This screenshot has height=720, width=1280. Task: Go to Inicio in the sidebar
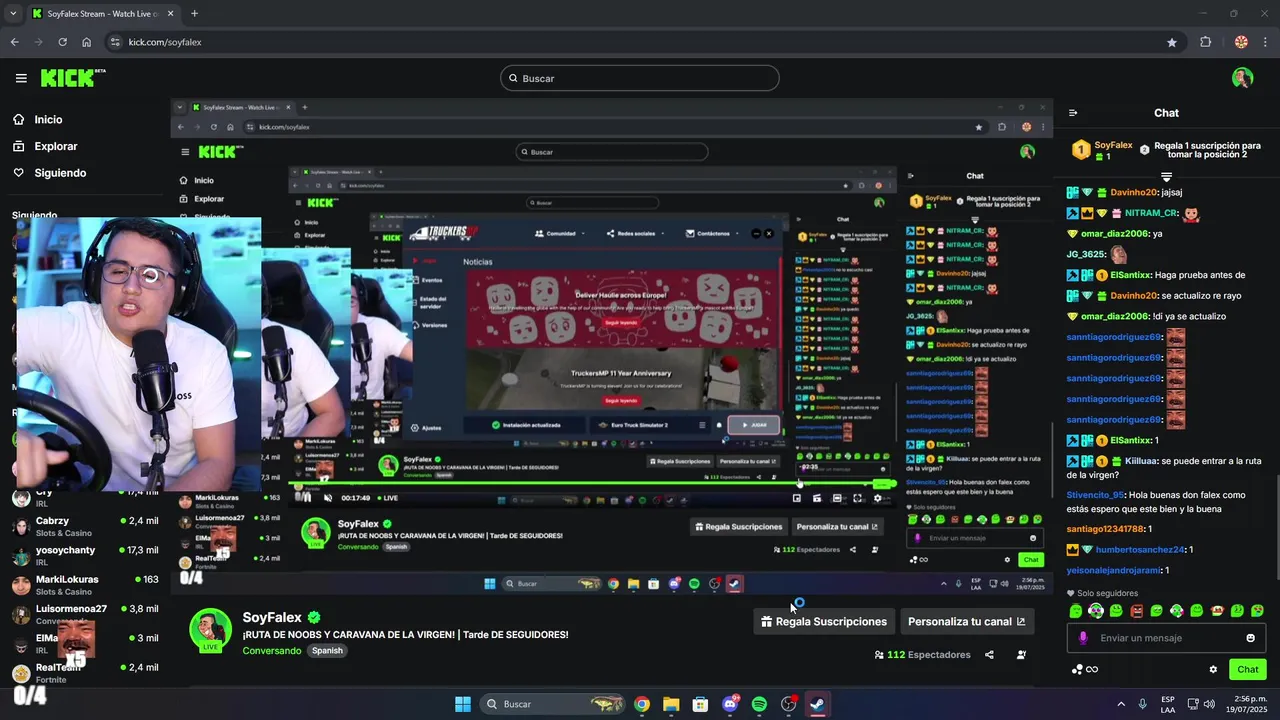tap(48, 119)
